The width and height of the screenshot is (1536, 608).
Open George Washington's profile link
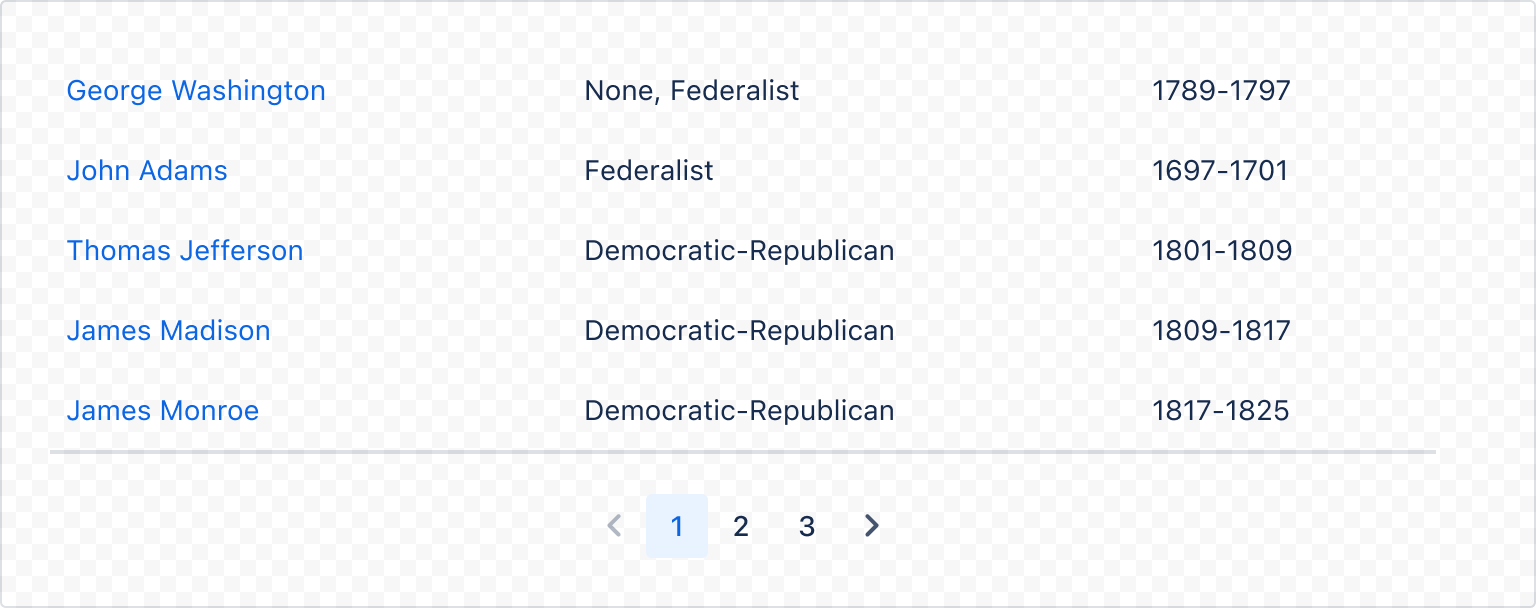point(196,91)
